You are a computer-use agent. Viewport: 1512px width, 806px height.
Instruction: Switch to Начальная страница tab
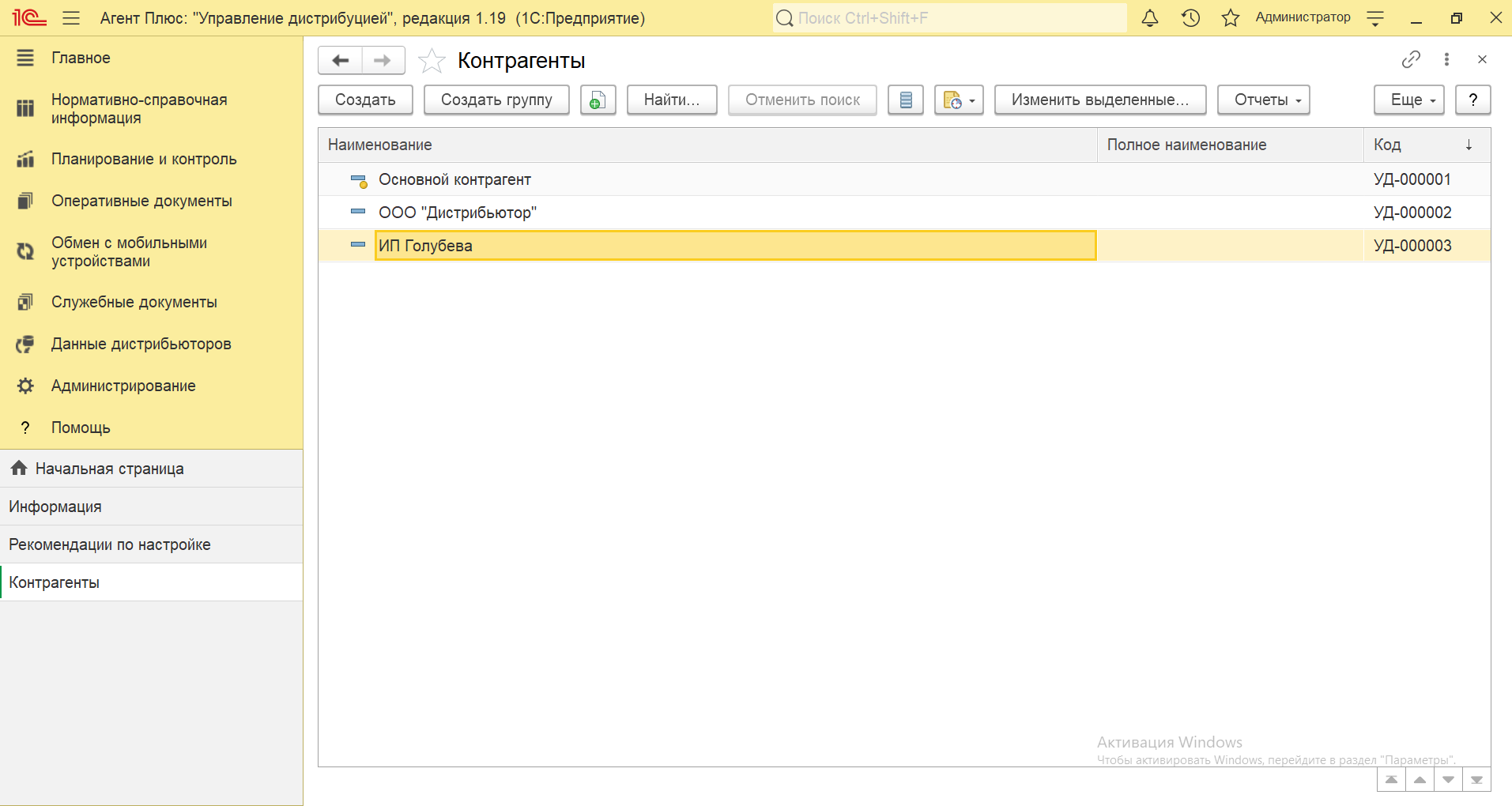click(x=151, y=469)
